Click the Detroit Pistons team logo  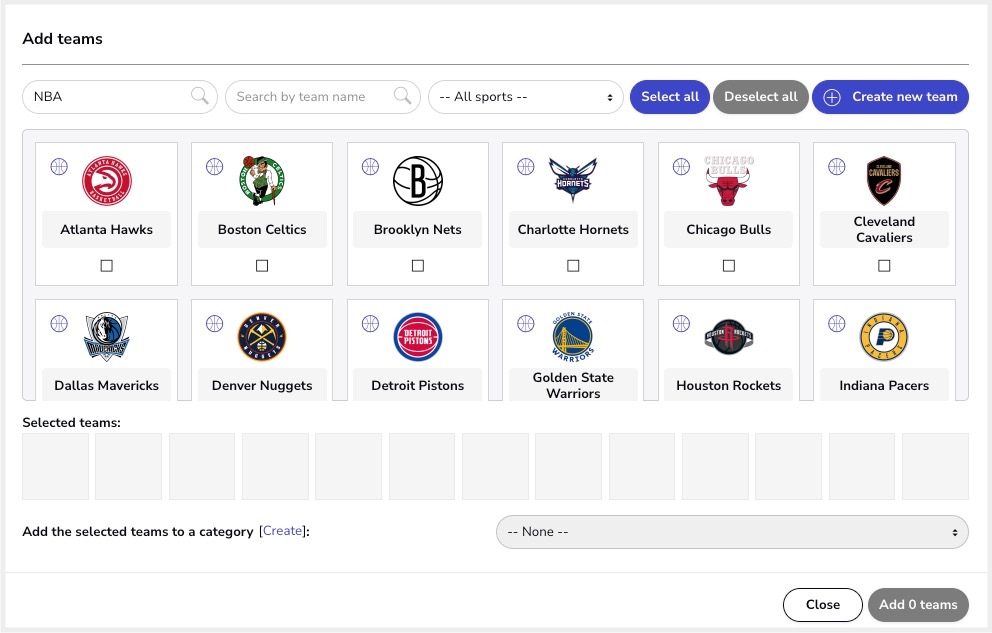pos(418,337)
